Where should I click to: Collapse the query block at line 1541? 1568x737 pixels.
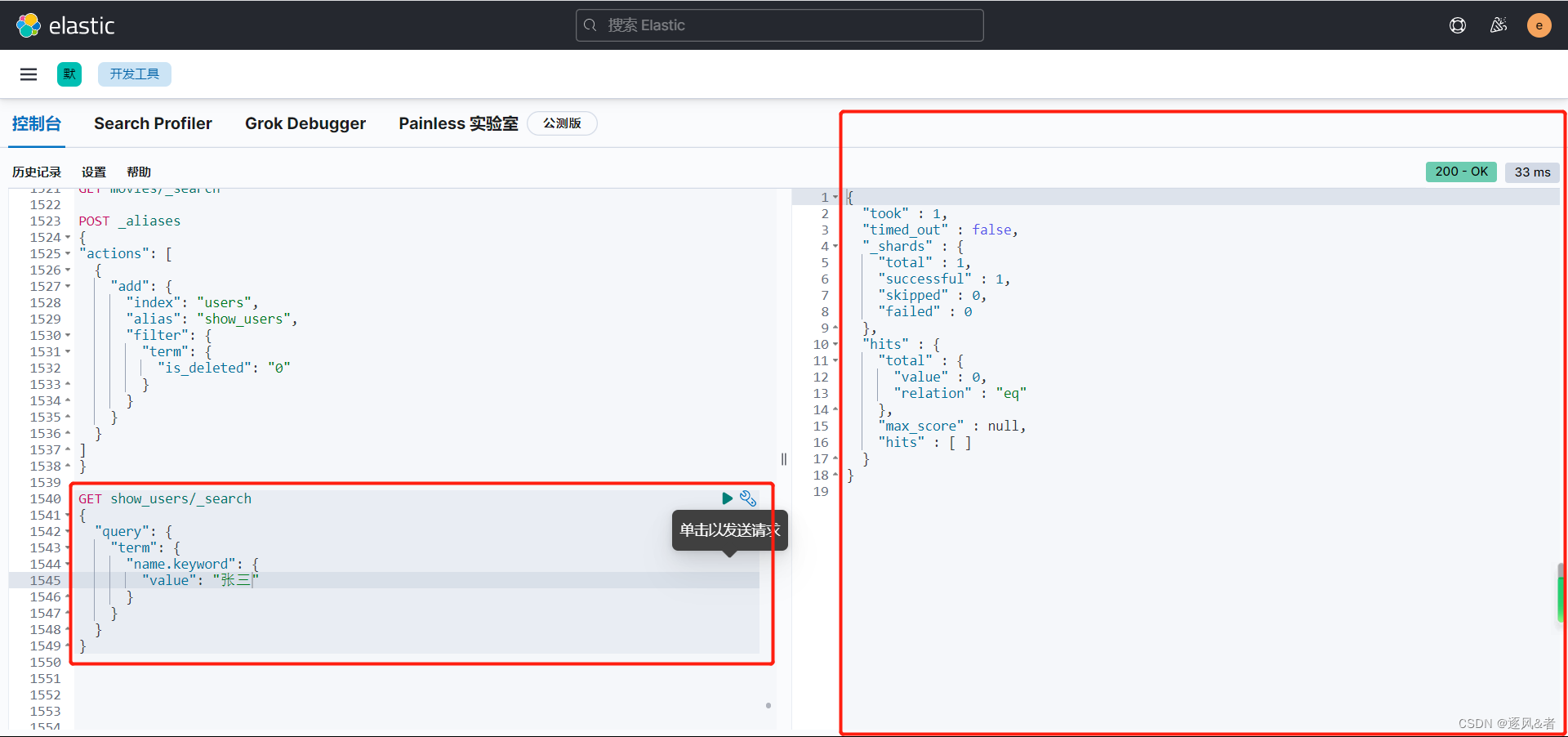[69, 515]
